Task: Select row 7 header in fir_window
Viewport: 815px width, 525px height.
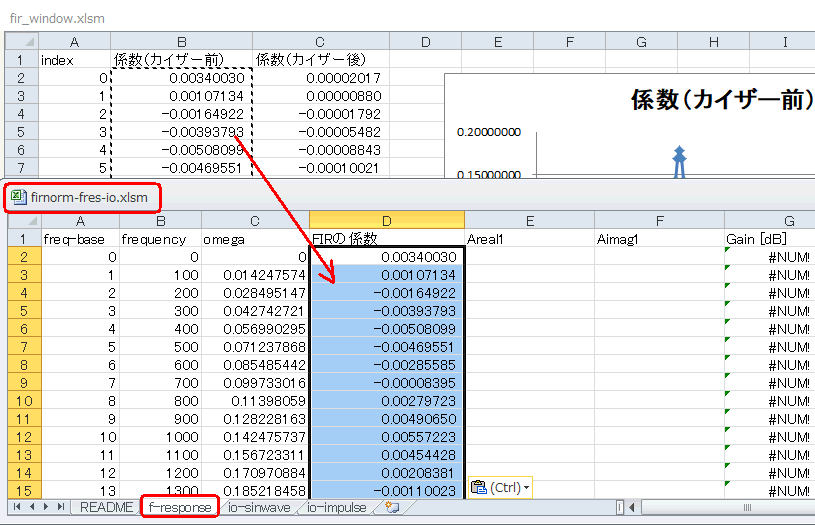Action: 22,168
